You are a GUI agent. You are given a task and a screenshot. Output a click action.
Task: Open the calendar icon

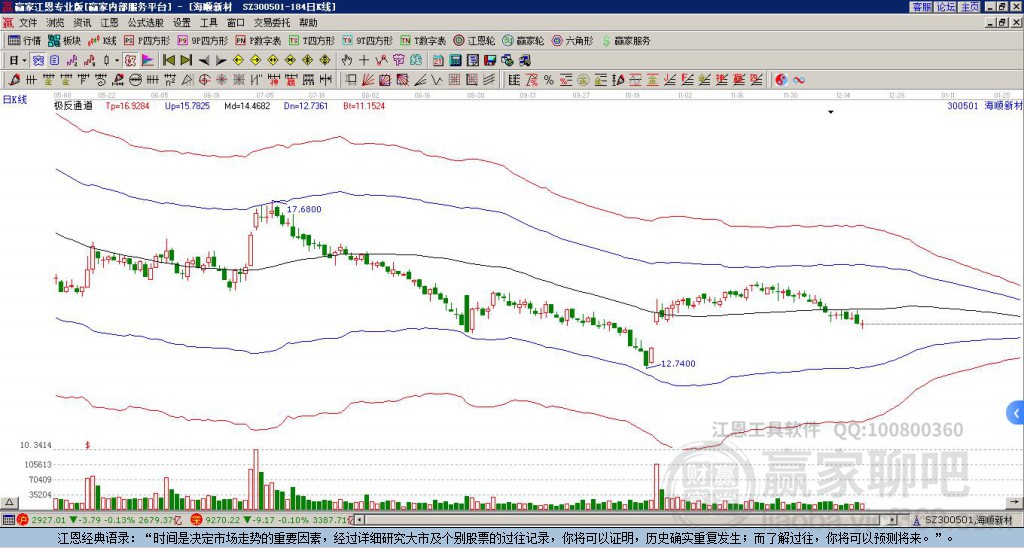coord(438,60)
